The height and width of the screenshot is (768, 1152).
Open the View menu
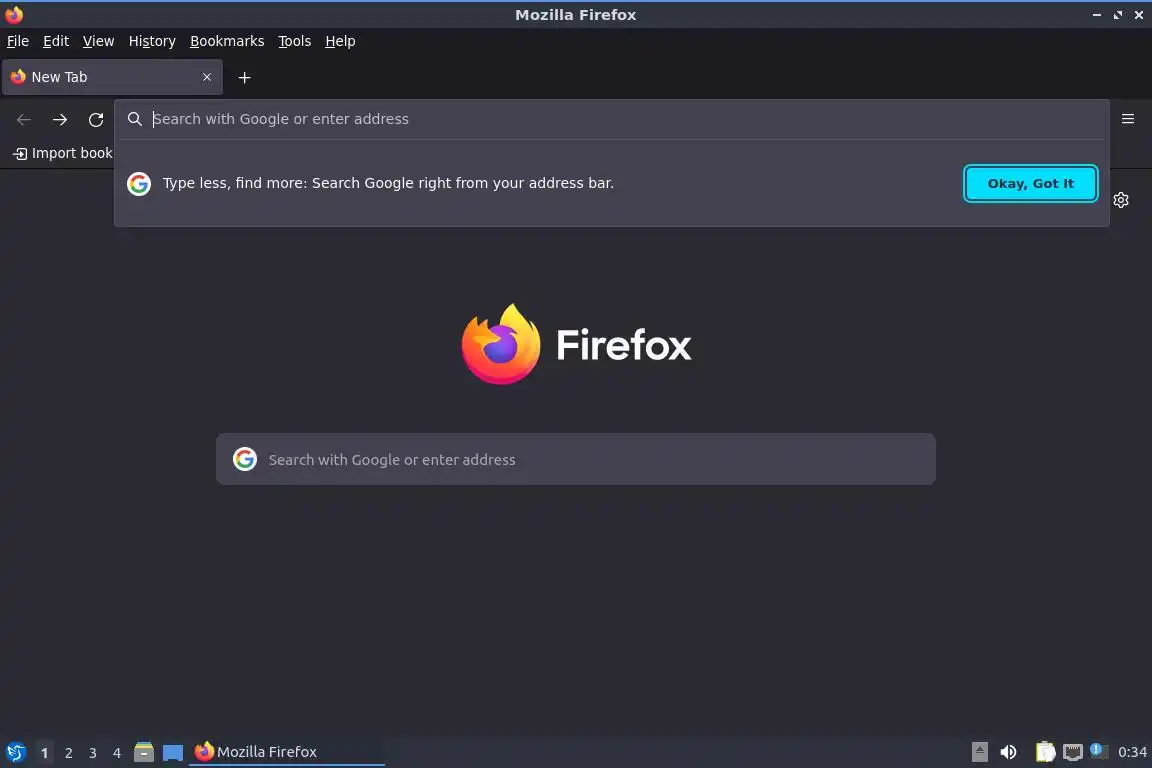98,41
